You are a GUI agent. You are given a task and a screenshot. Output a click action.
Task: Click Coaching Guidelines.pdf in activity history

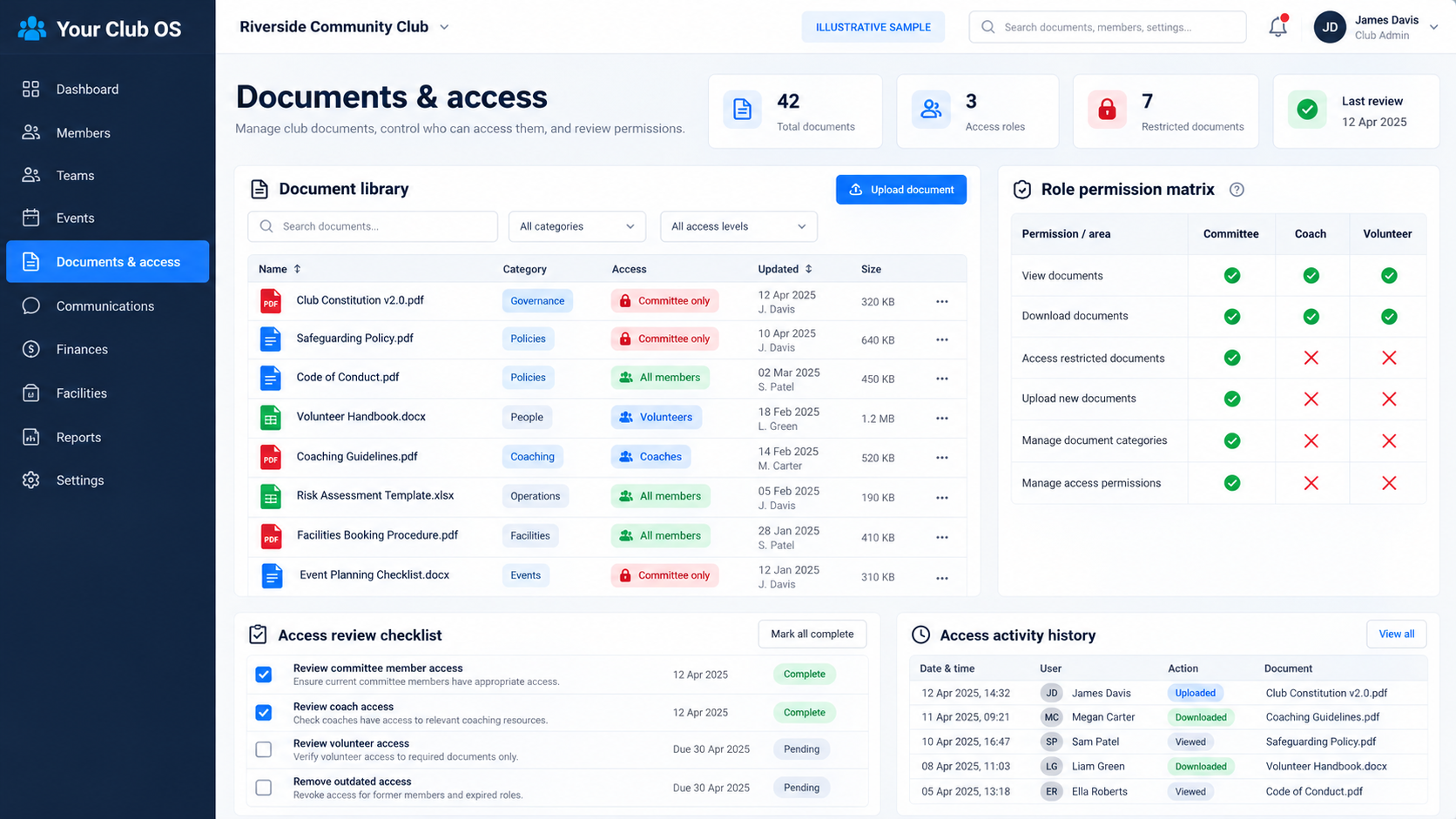(1323, 717)
